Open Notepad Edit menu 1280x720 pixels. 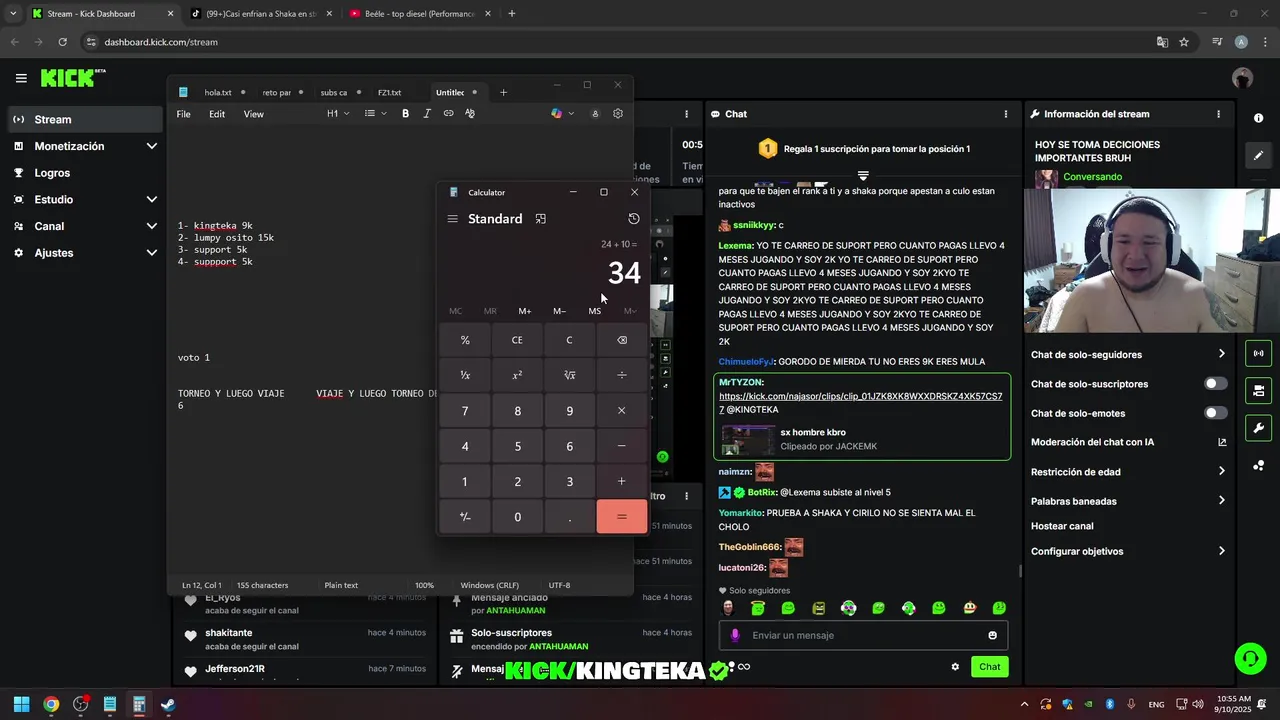[x=217, y=114]
